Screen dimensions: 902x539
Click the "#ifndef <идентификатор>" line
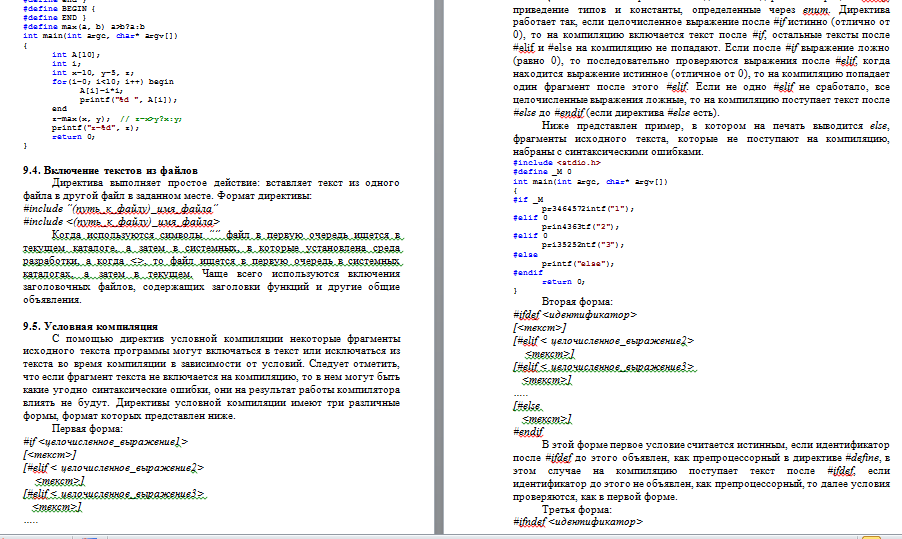(576, 522)
